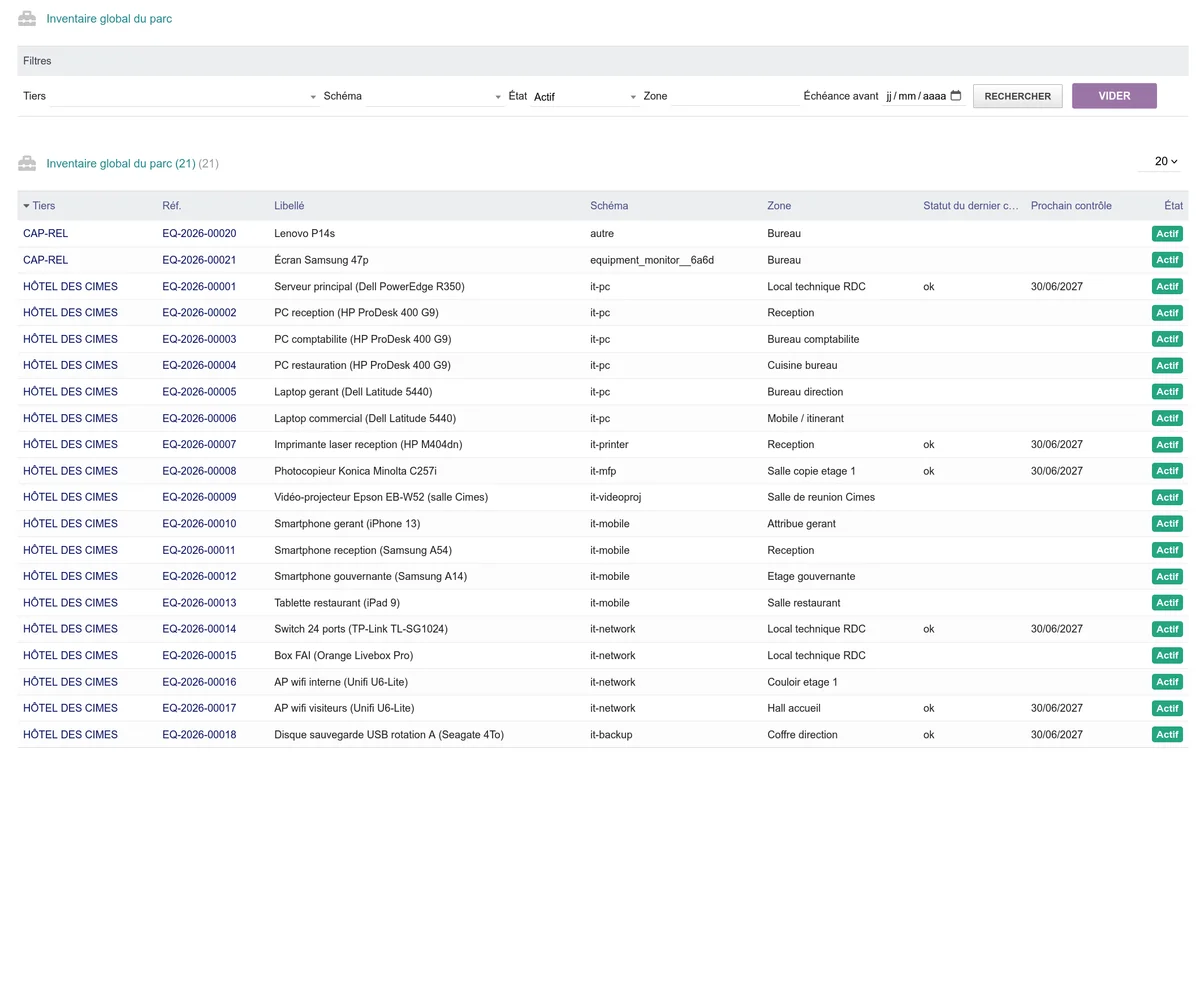
Task: Expand the Schéma filter dropdown
Action: pyautogui.click(x=435, y=97)
